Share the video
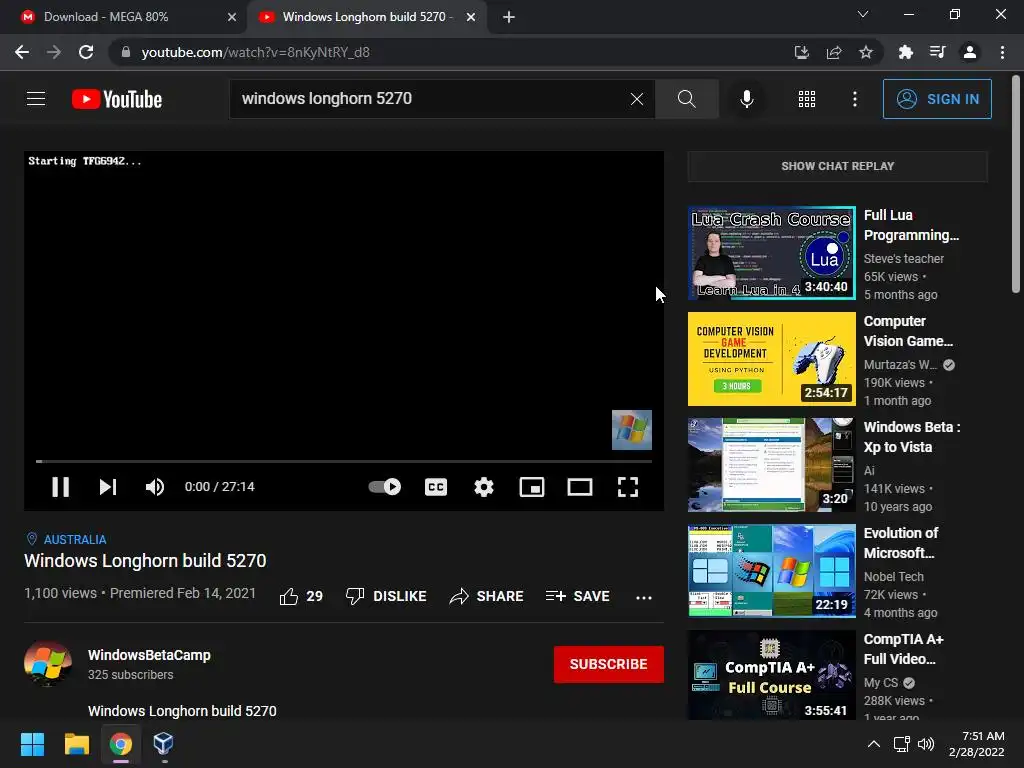 pos(487,596)
